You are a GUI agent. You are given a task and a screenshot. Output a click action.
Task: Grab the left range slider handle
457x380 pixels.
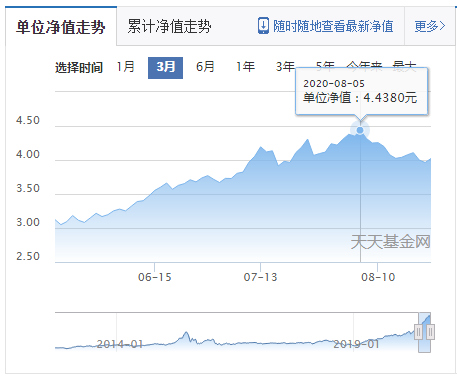(x=418, y=332)
